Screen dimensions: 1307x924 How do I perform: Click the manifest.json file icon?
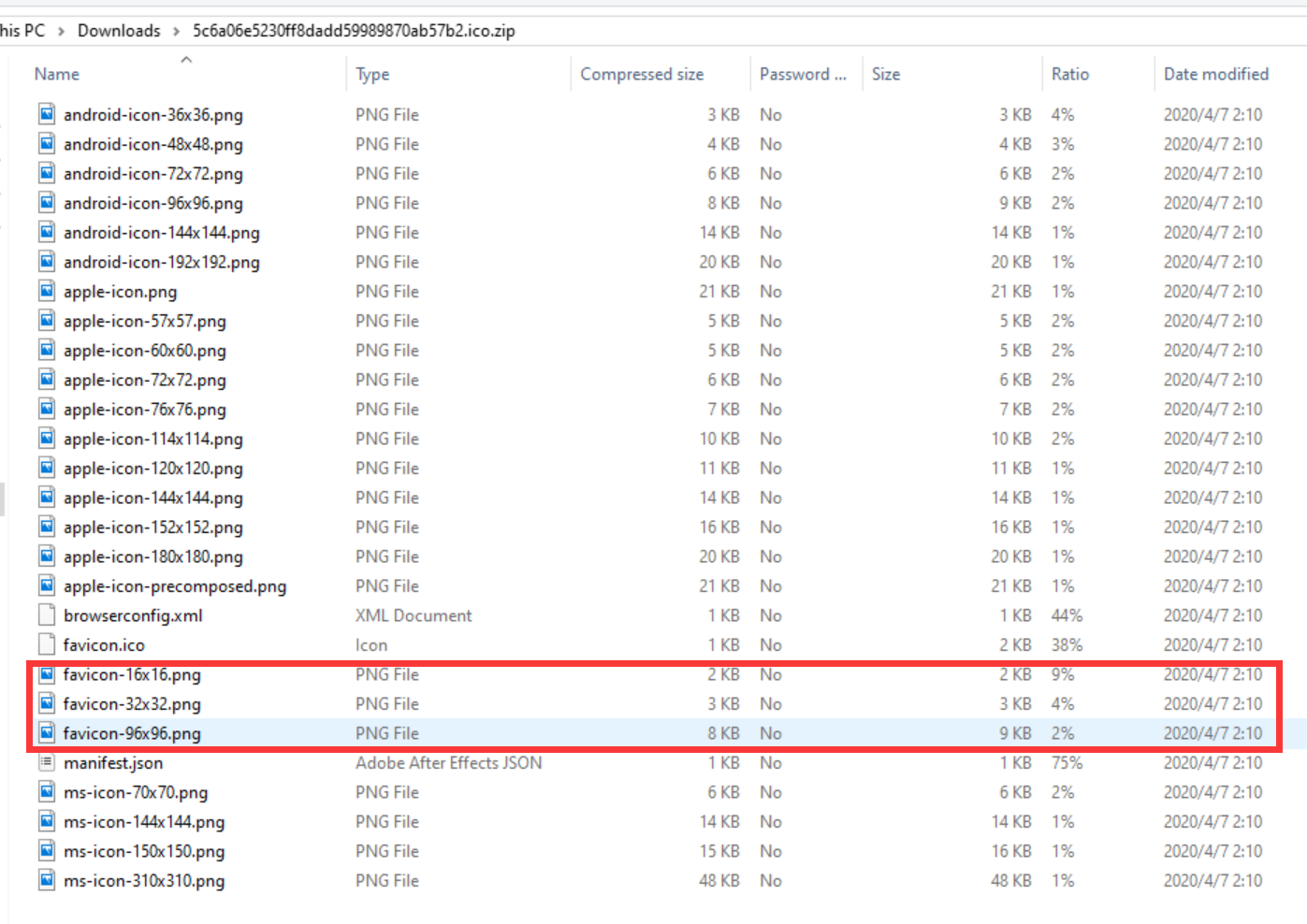tap(47, 762)
